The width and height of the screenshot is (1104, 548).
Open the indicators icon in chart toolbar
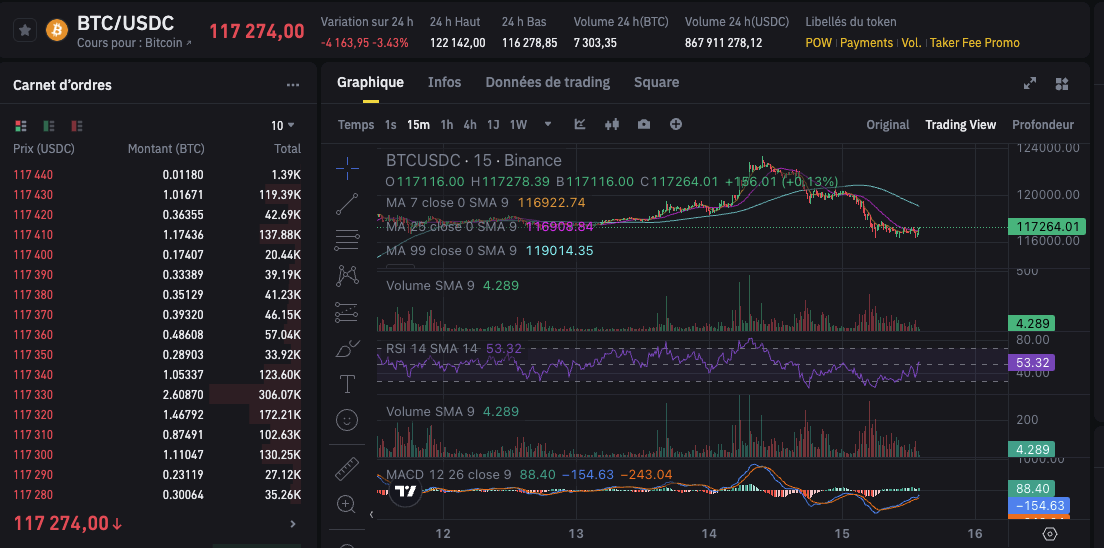pyautogui.click(x=580, y=124)
